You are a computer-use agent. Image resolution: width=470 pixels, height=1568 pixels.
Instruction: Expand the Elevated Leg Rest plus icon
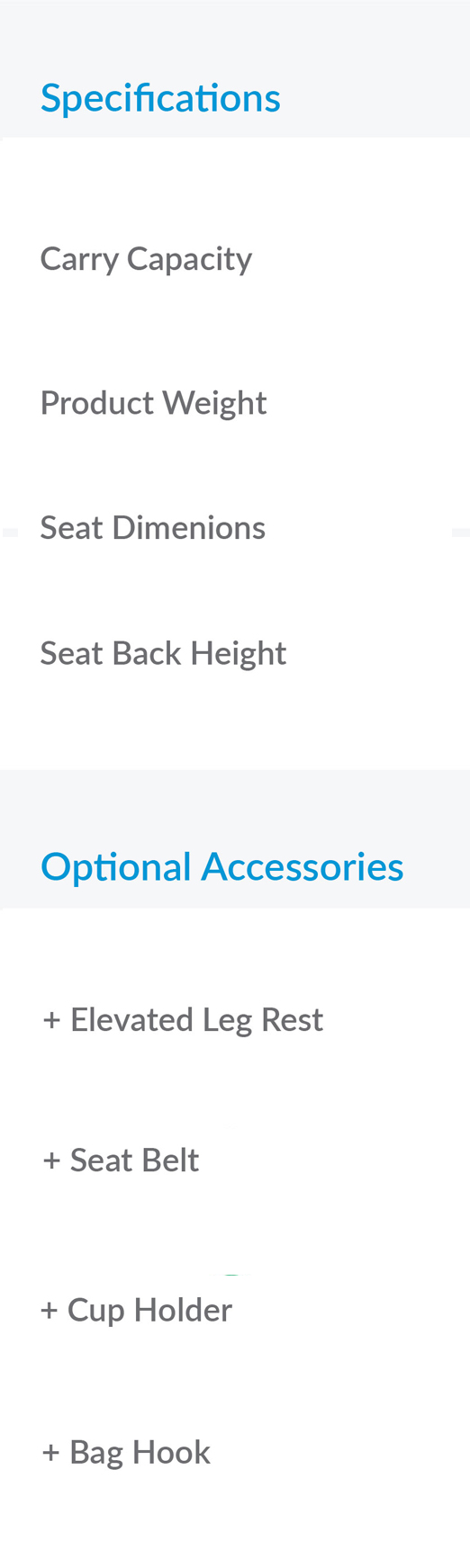point(51,1020)
